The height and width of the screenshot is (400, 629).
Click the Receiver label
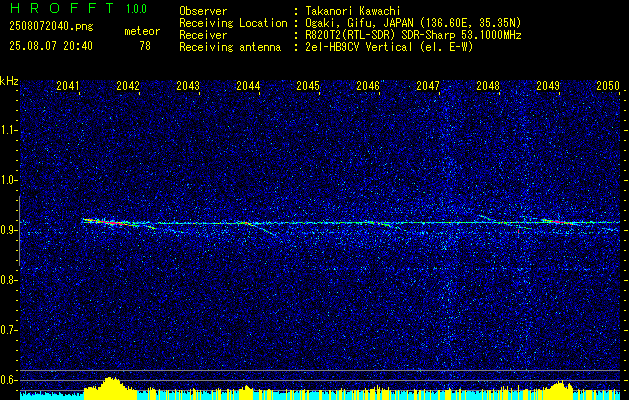(x=203, y=35)
